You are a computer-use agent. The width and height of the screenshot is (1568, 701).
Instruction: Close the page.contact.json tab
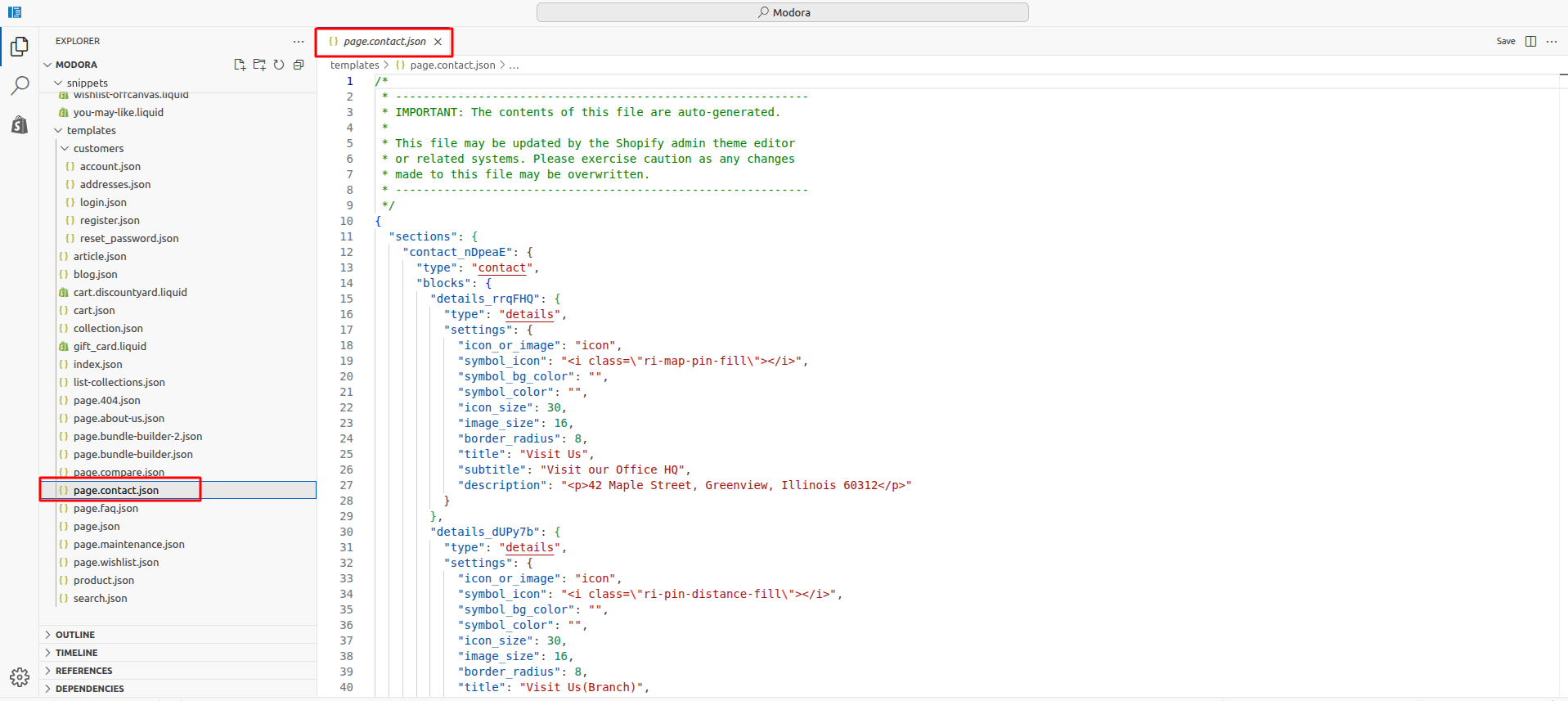pos(438,42)
